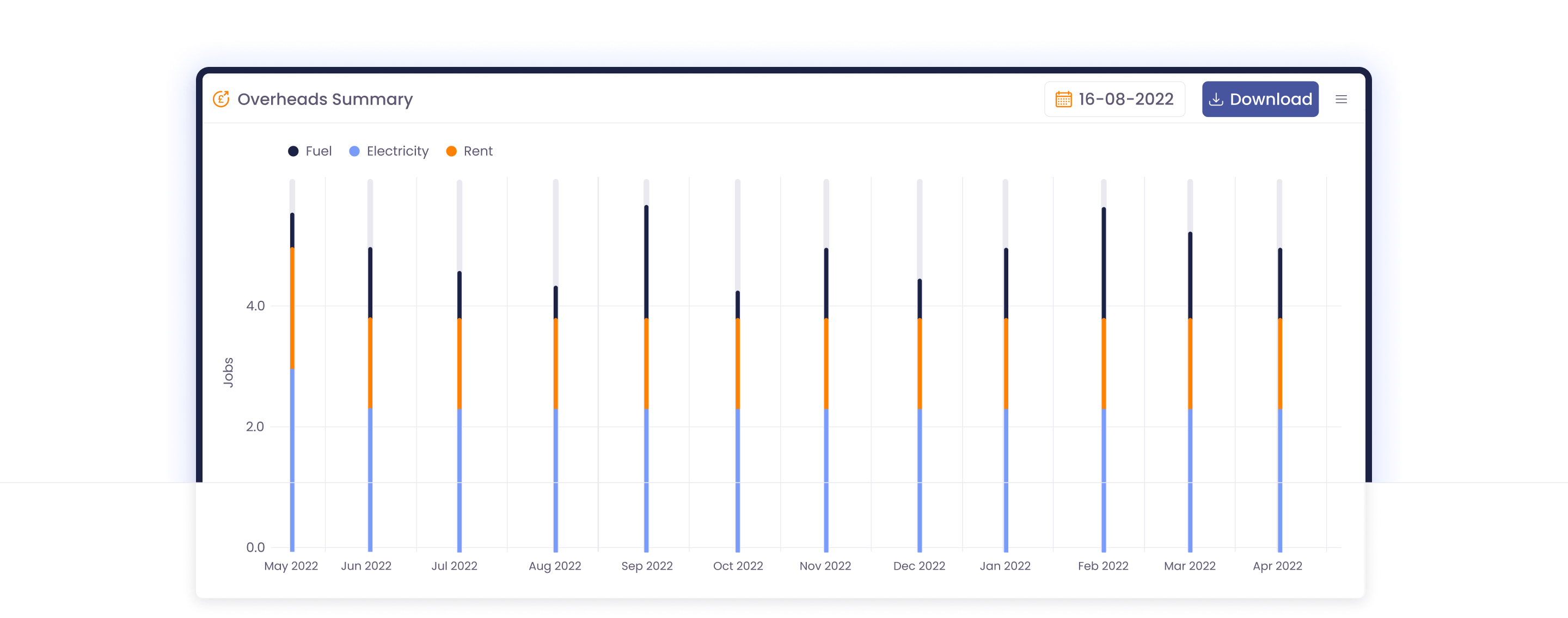
Task: Click the Jobs y-axis title
Action: pyautogui.click(x=228, y=372)
